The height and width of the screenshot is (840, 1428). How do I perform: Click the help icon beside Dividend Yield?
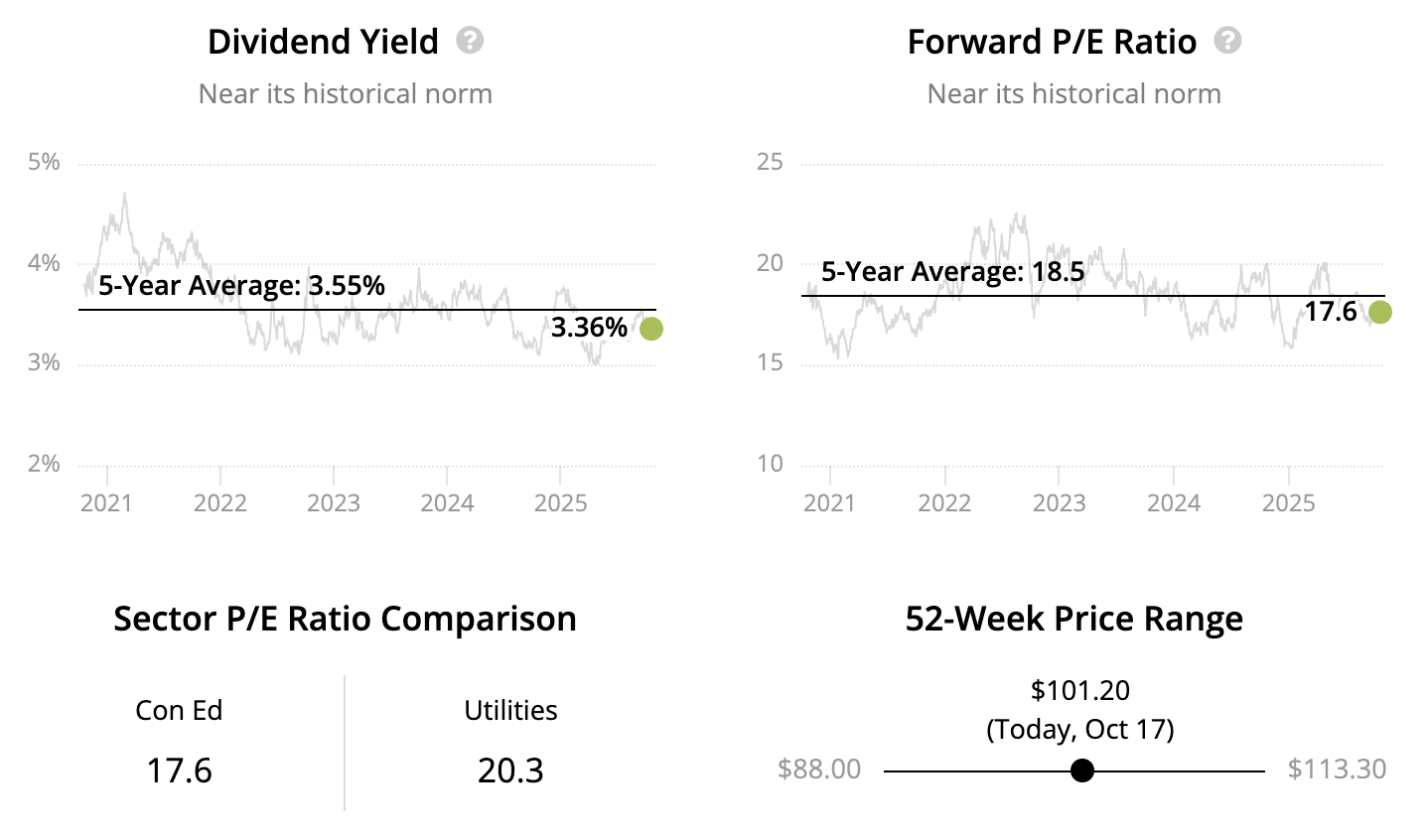470,41
